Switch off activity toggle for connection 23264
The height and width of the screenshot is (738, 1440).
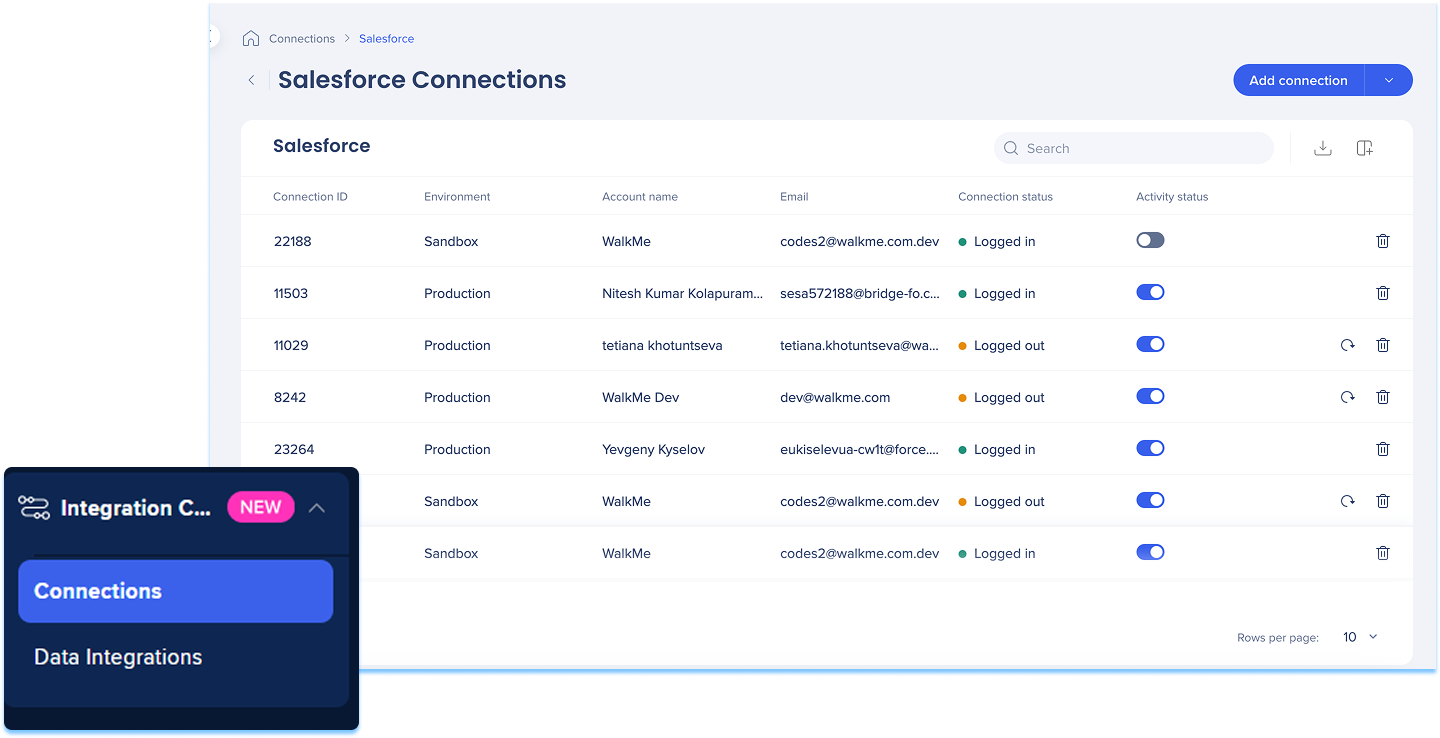coord(1150,449)
